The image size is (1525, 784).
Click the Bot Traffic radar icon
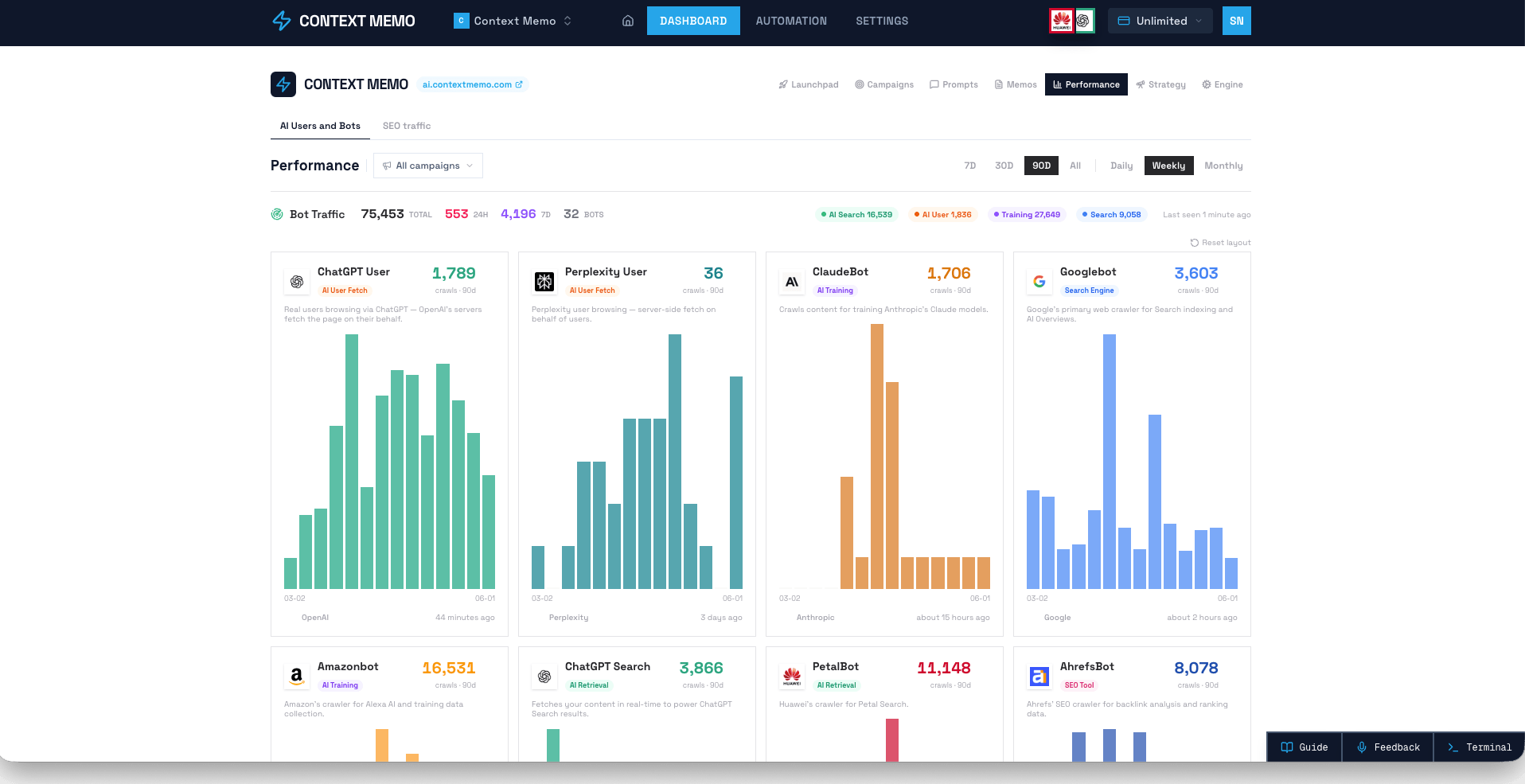click(x=277, y=214)
